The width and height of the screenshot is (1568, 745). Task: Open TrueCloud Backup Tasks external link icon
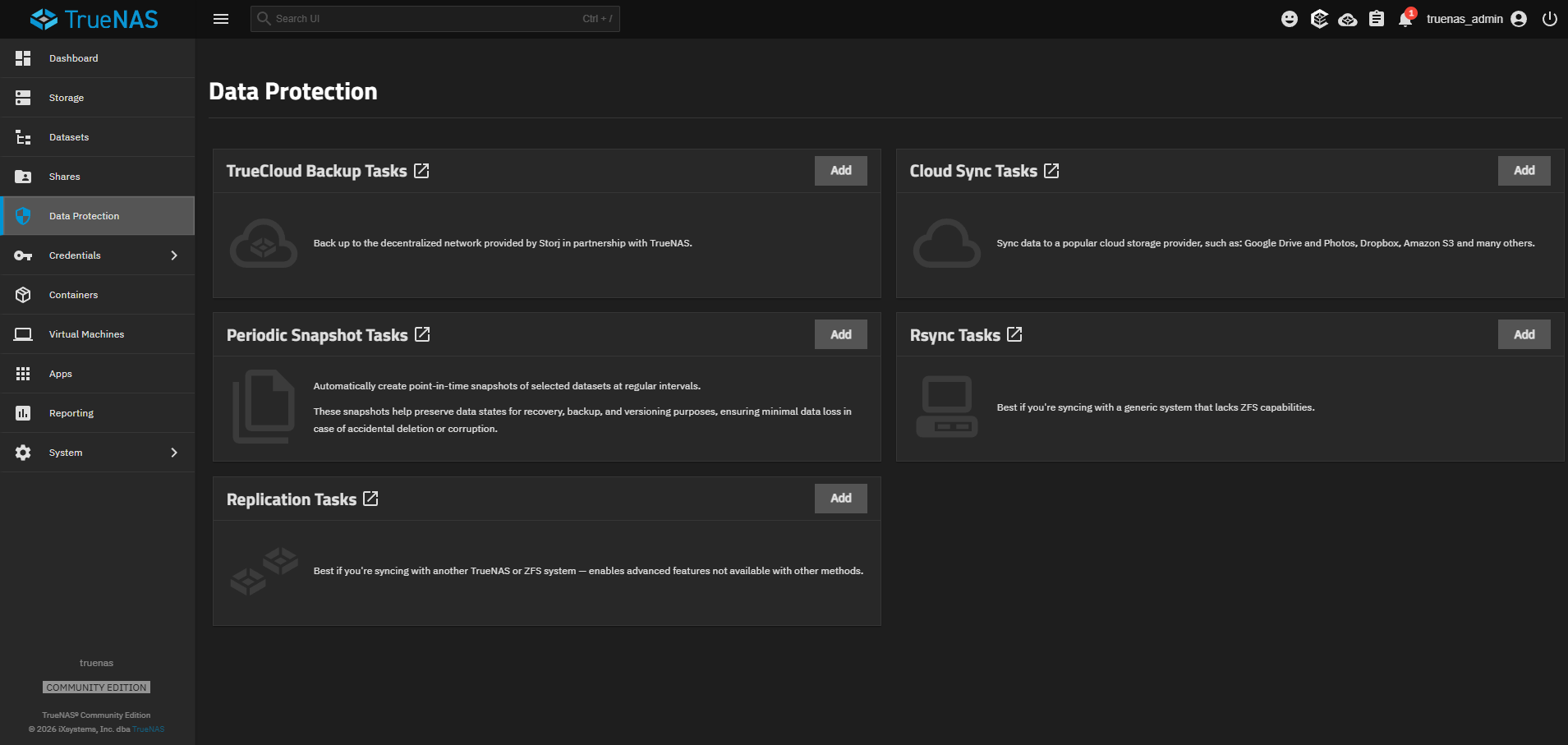(421, 171)
